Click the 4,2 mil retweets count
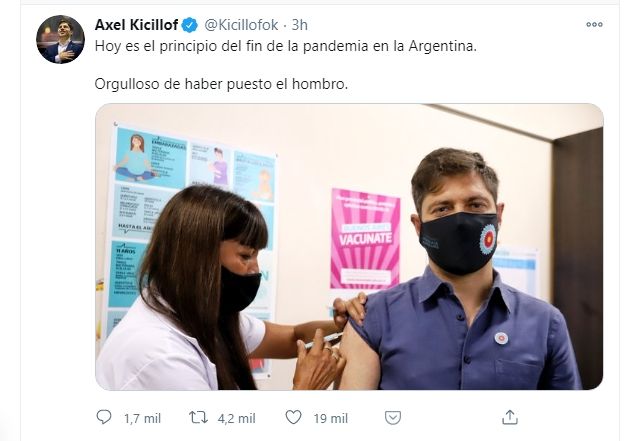This screenshot has width=628, height=441. (236, 419)
